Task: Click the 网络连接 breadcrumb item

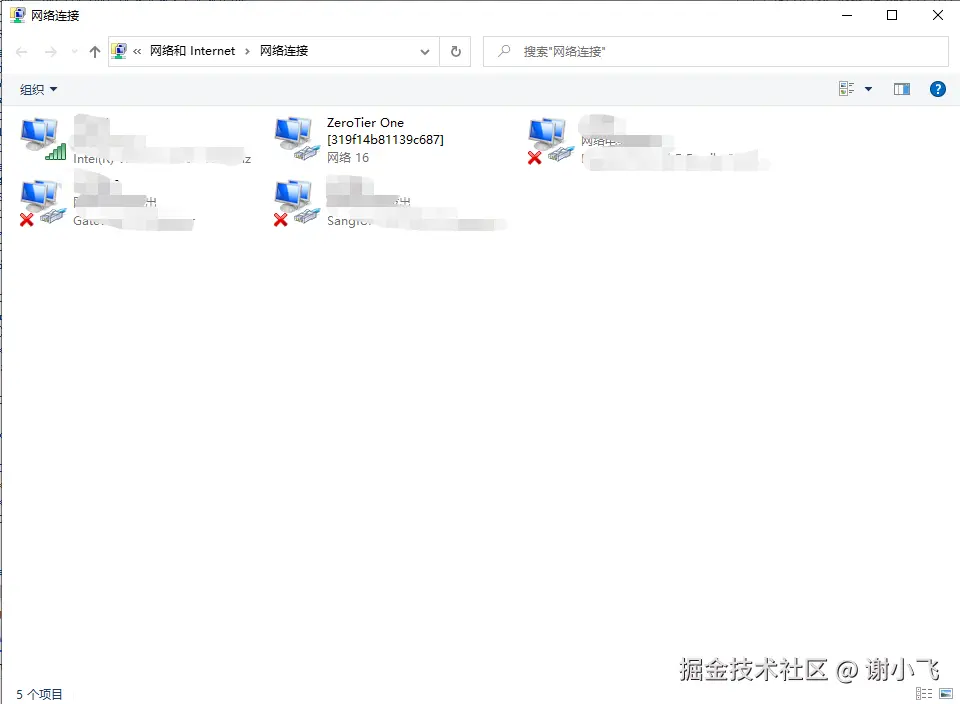Action: point(286,51)
